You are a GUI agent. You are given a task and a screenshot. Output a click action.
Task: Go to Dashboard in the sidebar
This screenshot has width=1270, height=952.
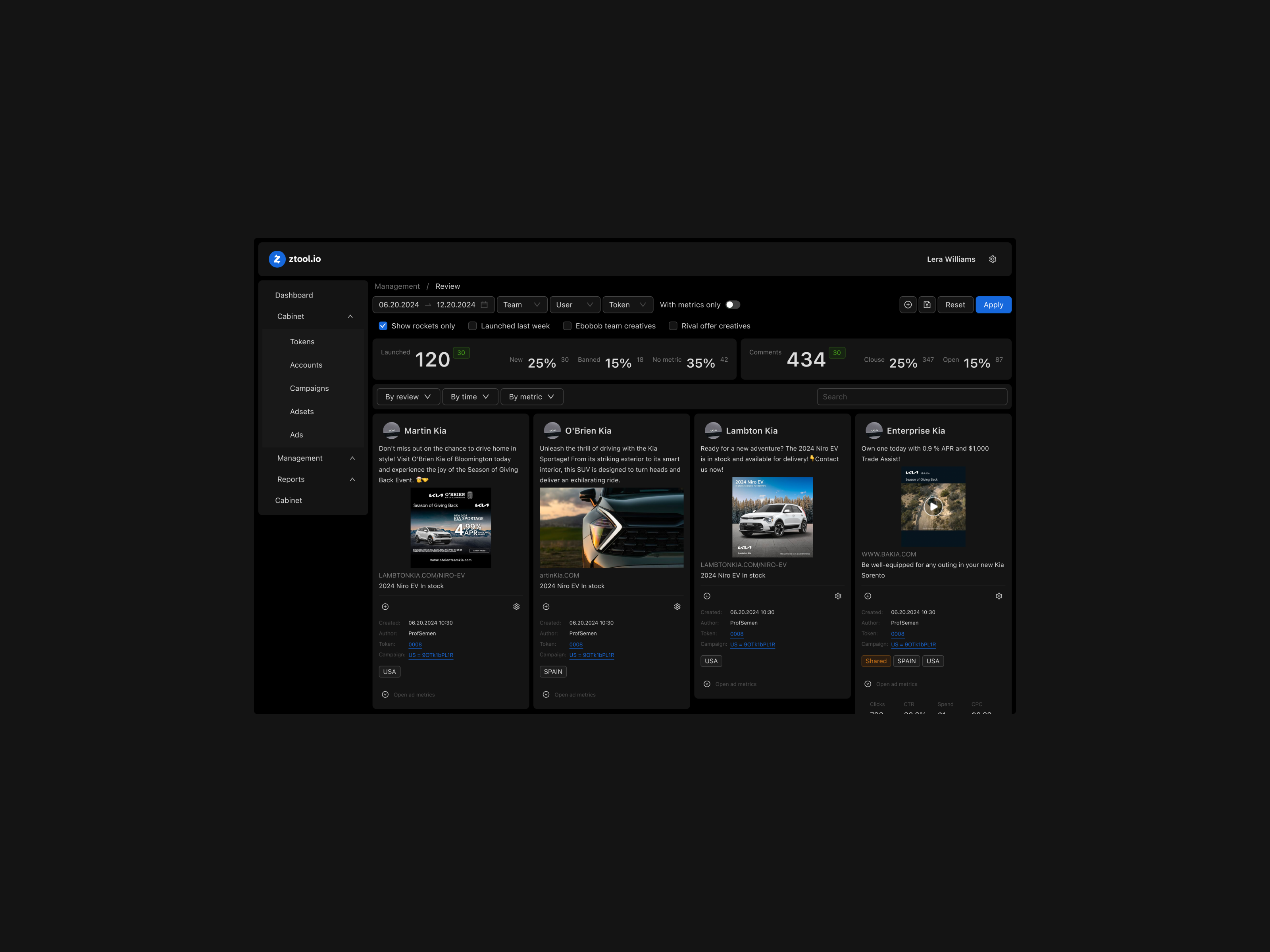click(294, 294)
